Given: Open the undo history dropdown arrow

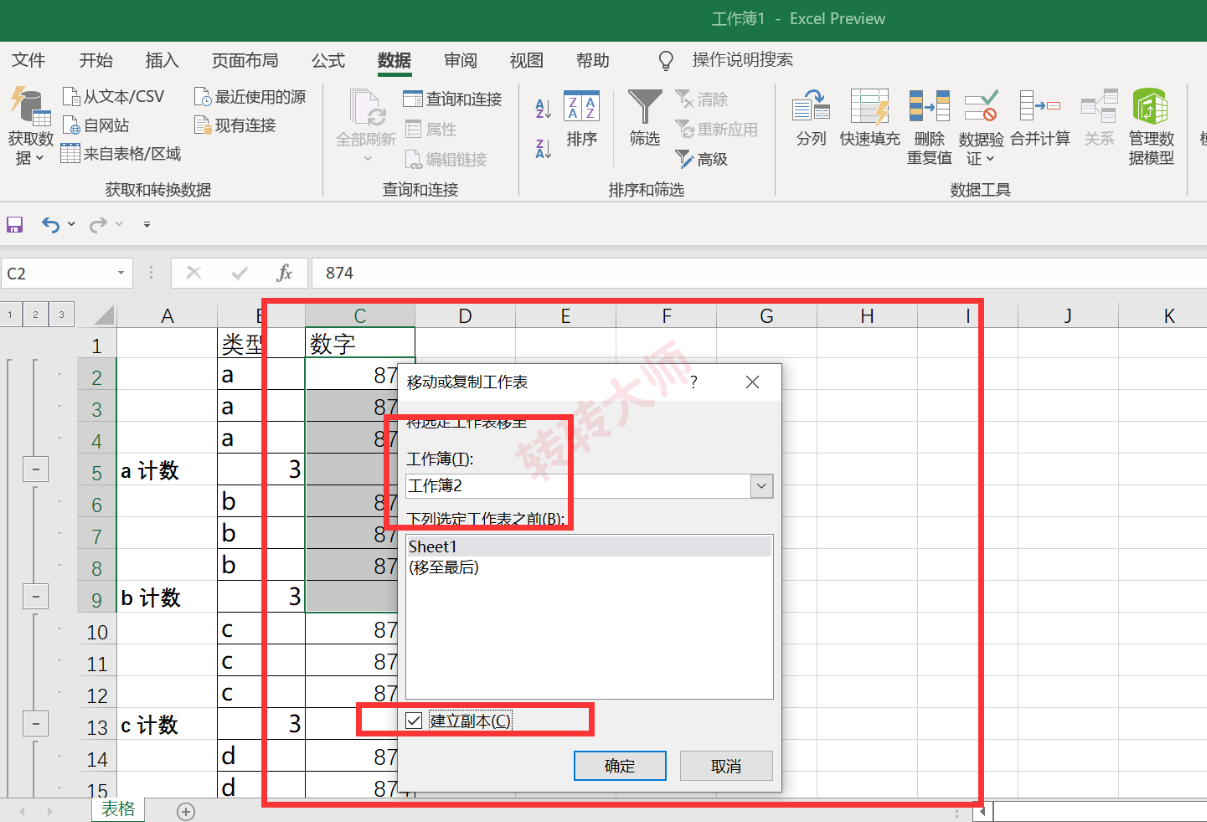Looking at the screenshot, I should click(71, 225).
